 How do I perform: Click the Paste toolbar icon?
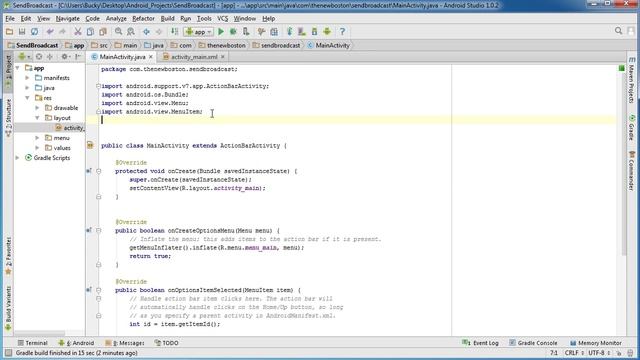(103, 31)
